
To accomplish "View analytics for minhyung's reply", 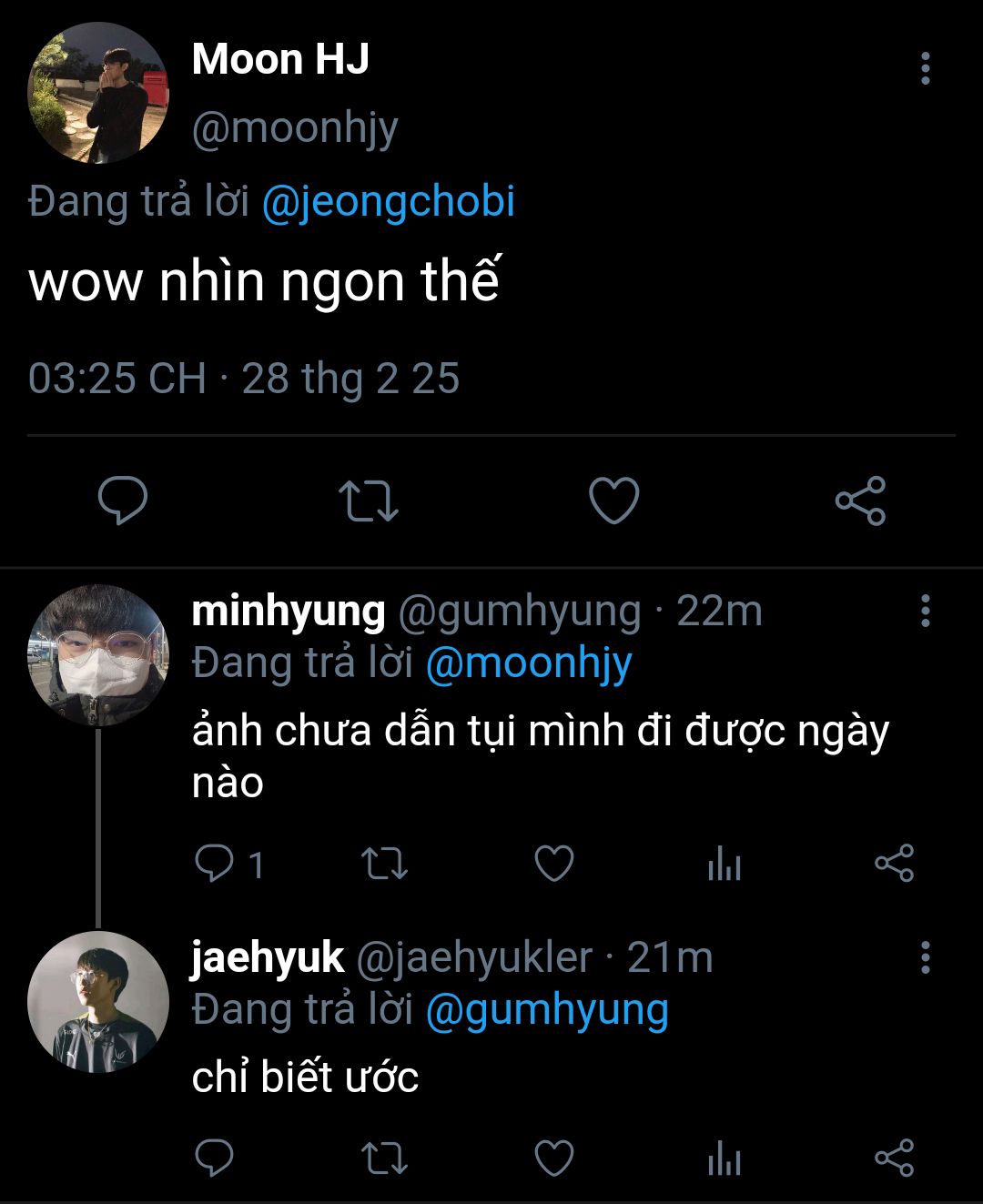I will pos(725,864).
